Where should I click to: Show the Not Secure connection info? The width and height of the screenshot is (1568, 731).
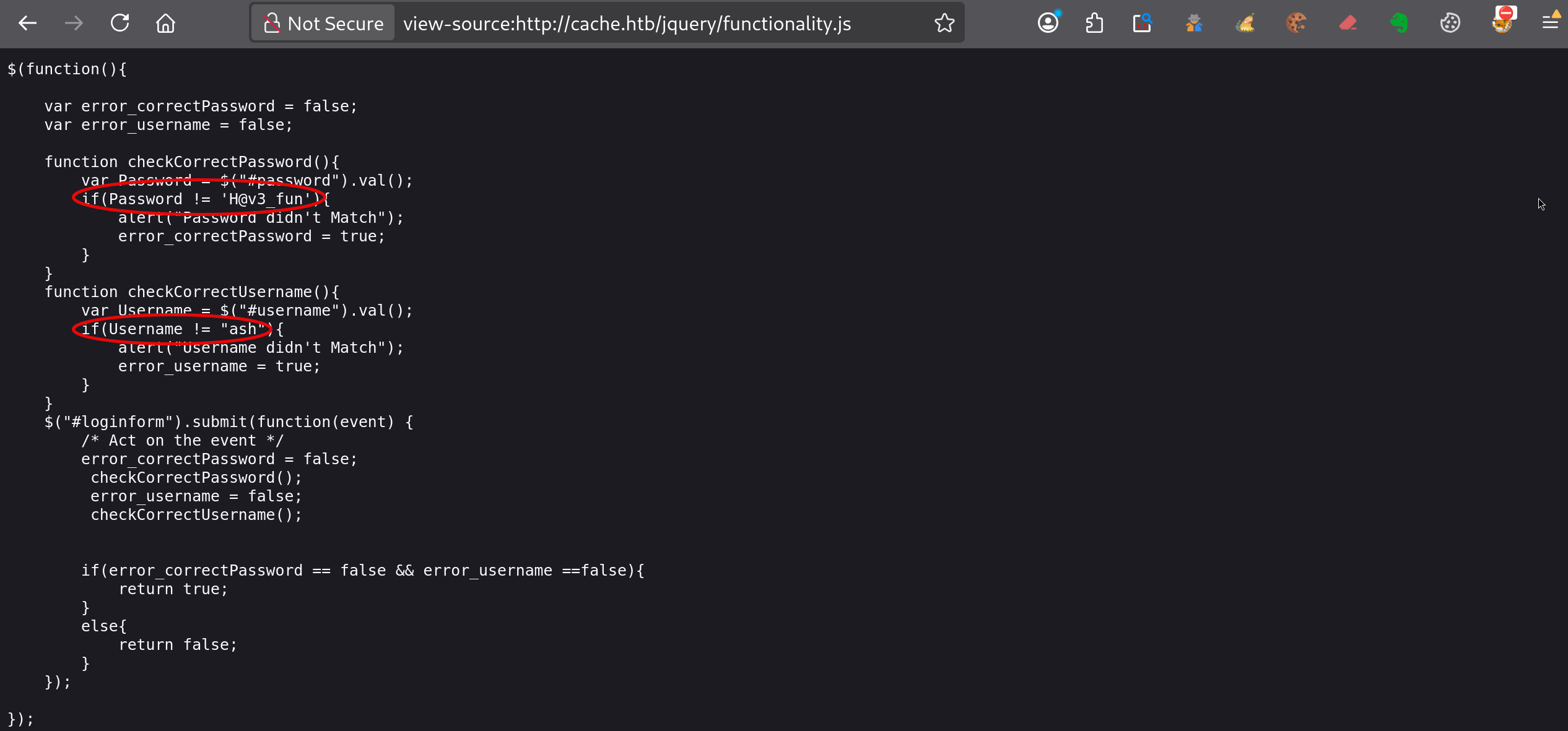[x=323, y=24]
